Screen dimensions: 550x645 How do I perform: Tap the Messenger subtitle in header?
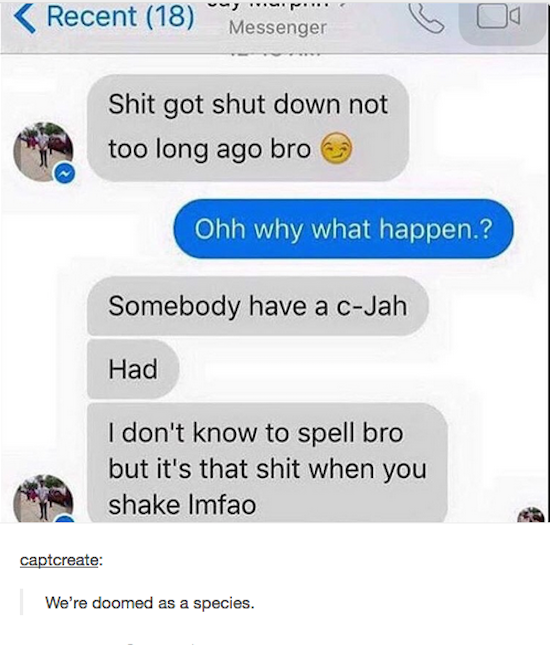pos(278,28)
